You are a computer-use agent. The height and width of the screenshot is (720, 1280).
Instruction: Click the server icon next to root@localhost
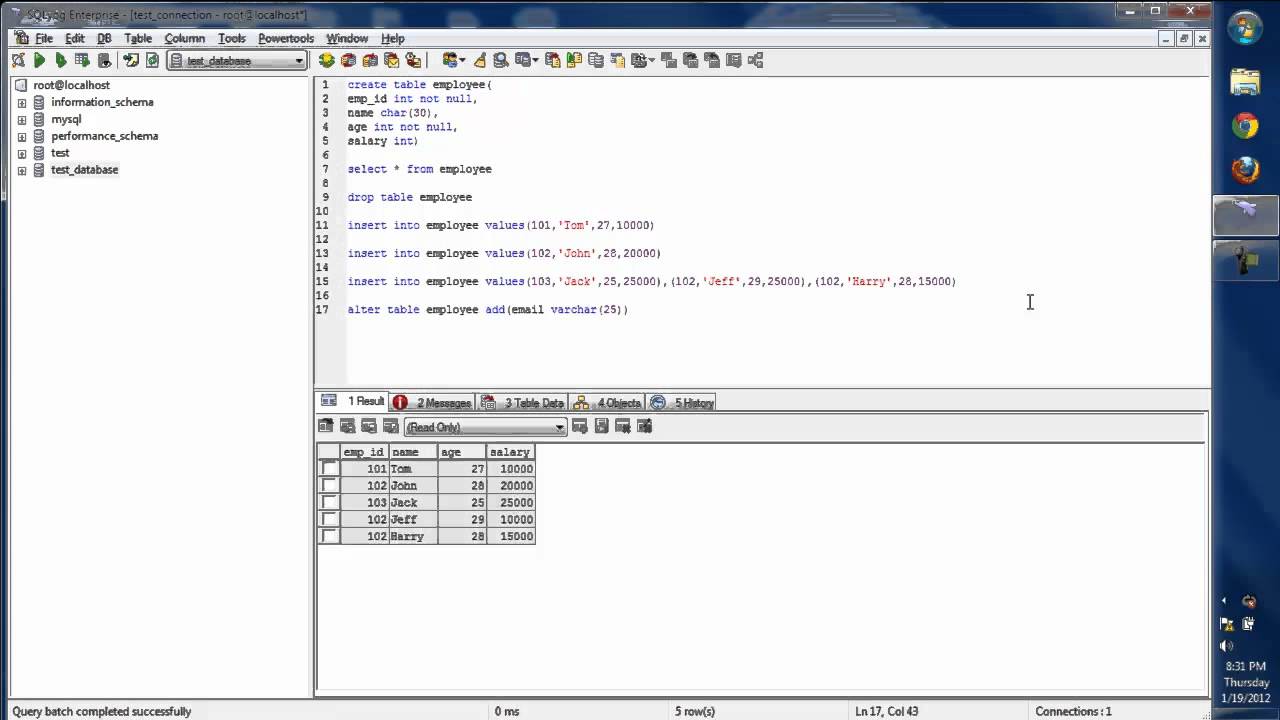pos(22,85)
